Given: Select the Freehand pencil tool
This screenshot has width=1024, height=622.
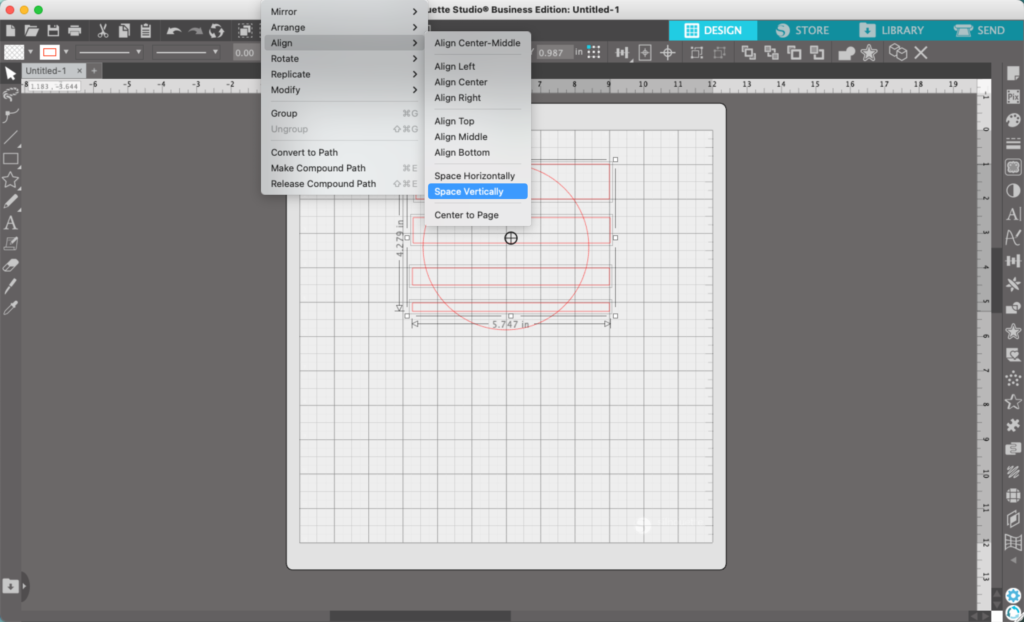Looking at the screenshot, I should (10, 201).
